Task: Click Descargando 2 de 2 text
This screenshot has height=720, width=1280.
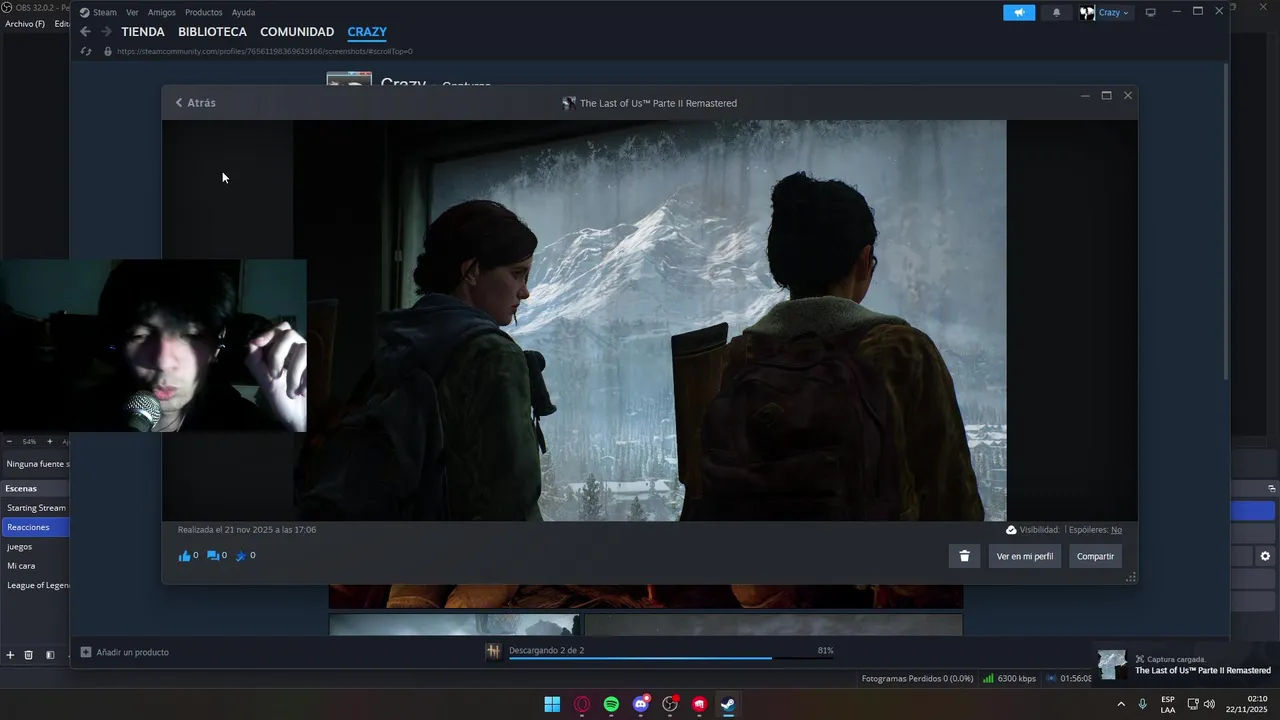Action: pos(546,650)
